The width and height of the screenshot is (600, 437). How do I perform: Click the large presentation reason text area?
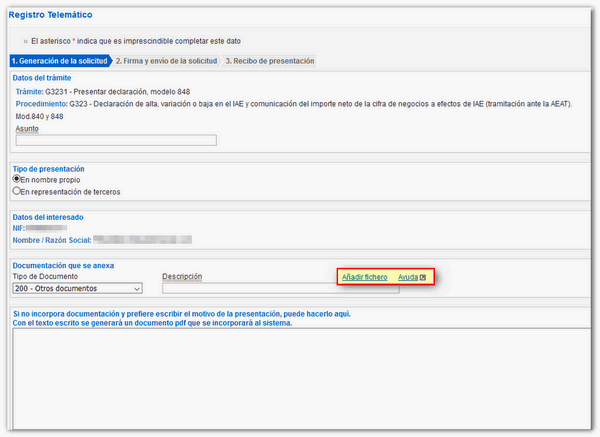pyautogui.click(x=300, y=380)
